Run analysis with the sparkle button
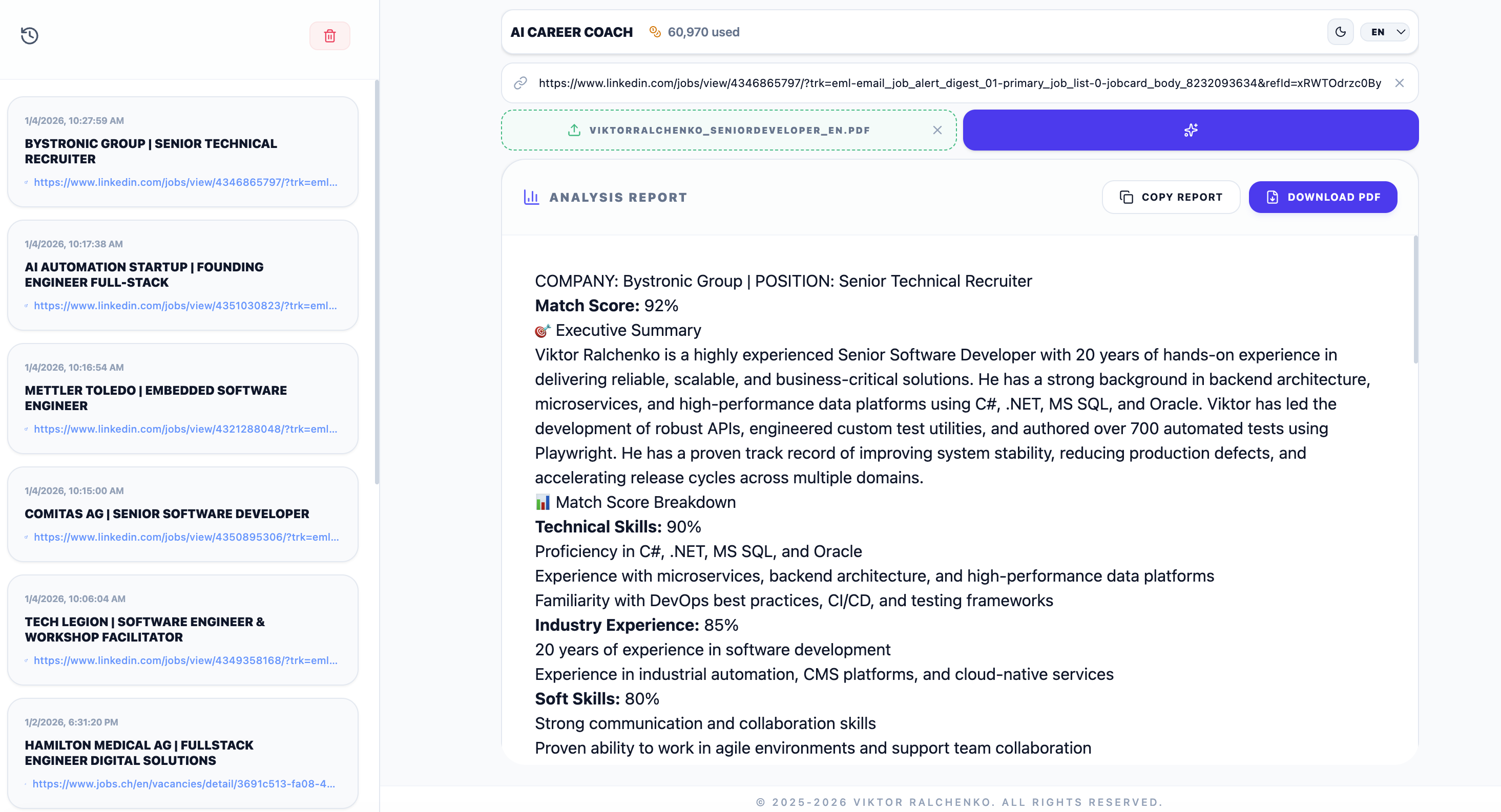The width and height of the screenshot is (1501, 812). (x=1191, y=131)
